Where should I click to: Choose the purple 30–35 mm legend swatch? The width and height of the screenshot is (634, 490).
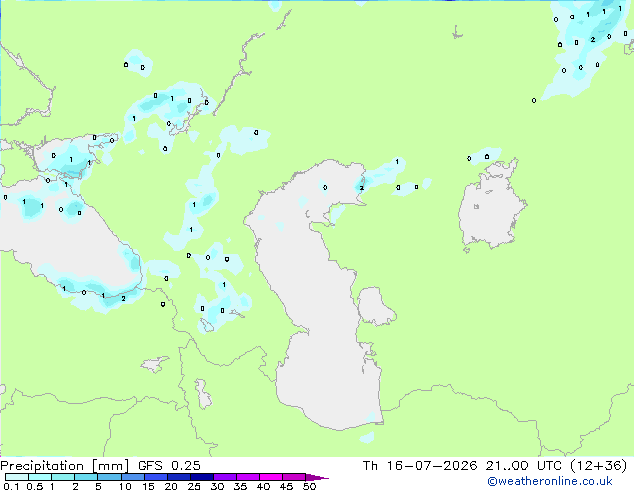[x=225, y=477]
